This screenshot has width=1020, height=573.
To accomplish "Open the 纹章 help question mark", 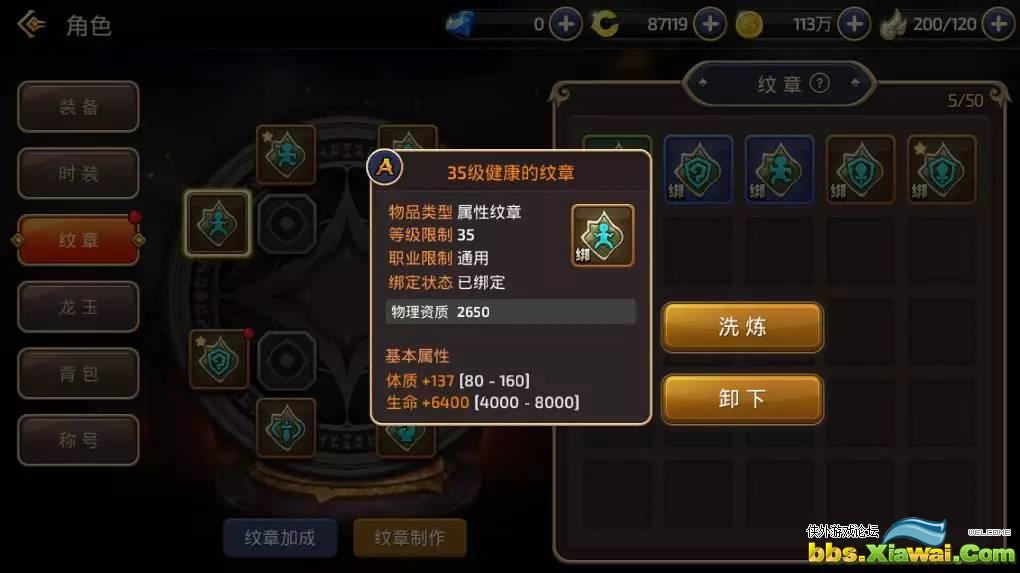I will coord(820,83).
